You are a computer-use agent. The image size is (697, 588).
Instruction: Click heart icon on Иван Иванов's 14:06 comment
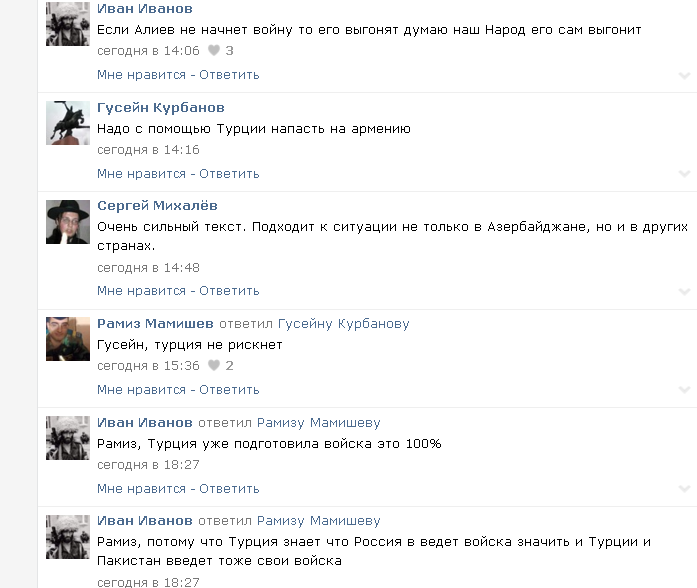click(x=214, y=51)
